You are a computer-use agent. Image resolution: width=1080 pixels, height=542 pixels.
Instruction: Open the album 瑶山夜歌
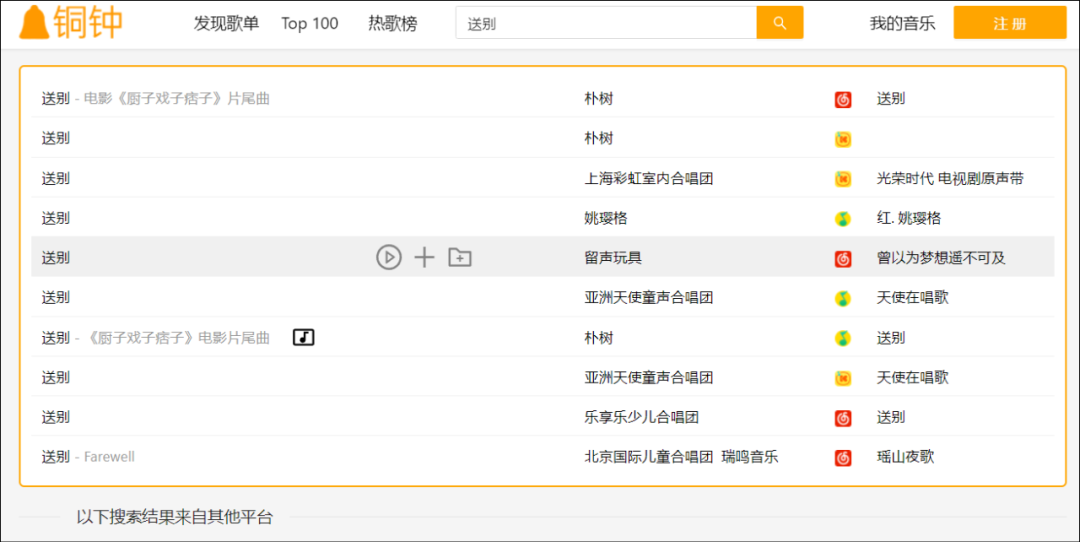click(906, 457)
